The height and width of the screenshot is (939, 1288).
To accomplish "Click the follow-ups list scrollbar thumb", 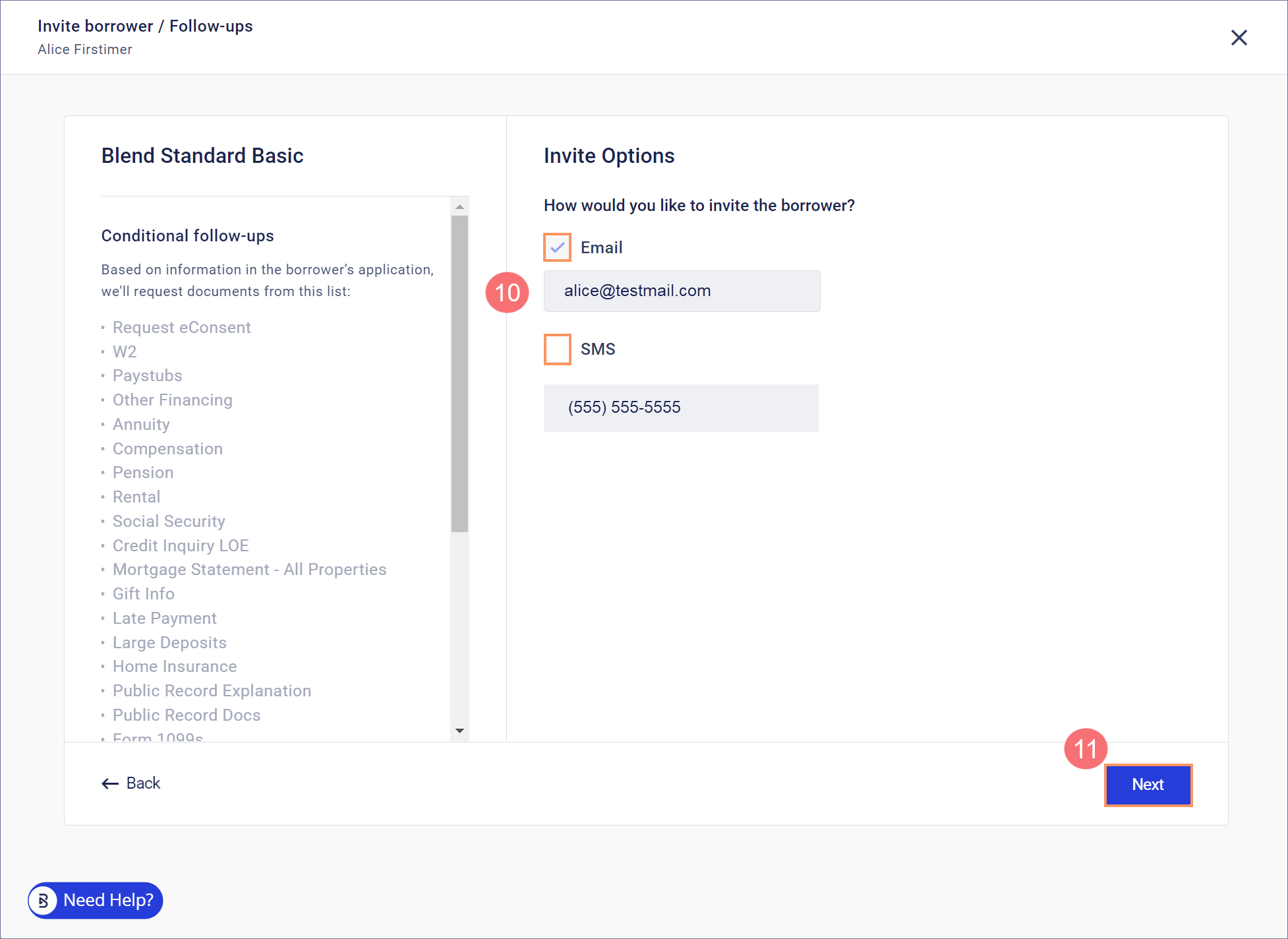I will tap(459, 373).
